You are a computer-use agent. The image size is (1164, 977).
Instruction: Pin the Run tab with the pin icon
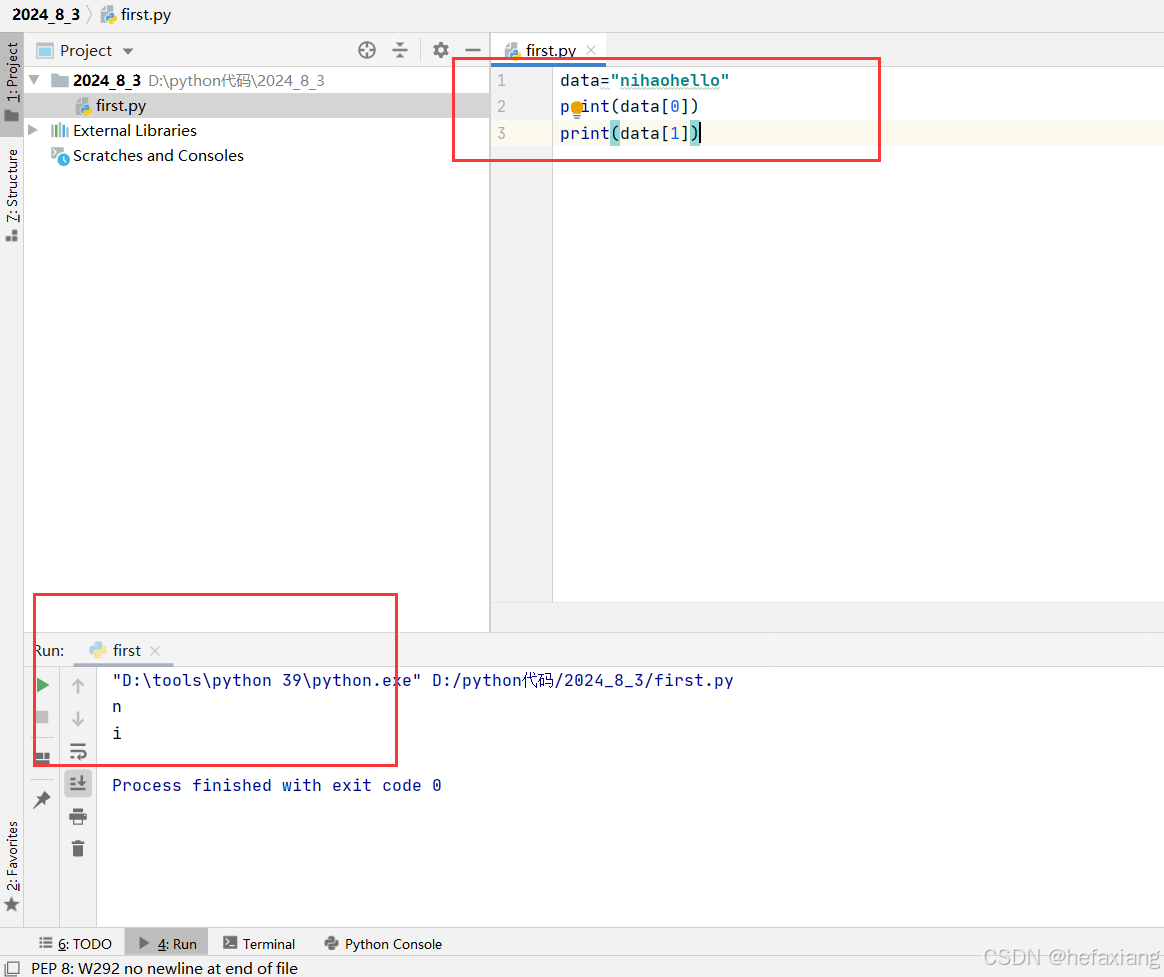click(x=42, y=800)
